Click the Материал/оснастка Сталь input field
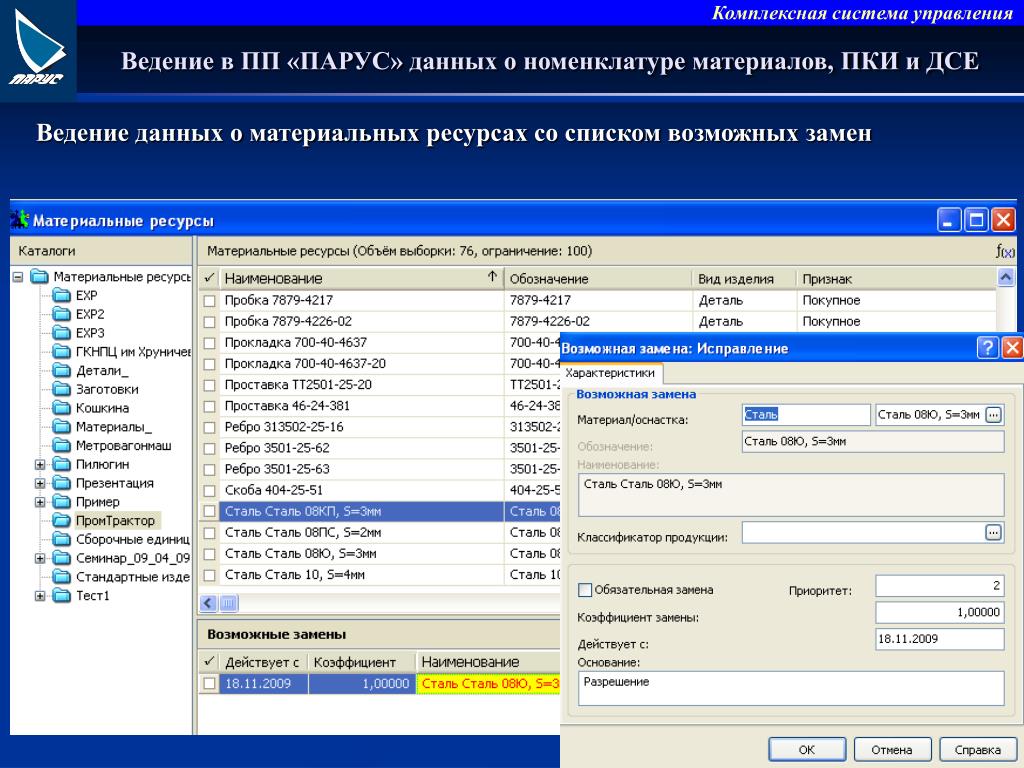The height and width of the screenshot is (768, 1024). [x=807, y=415]
